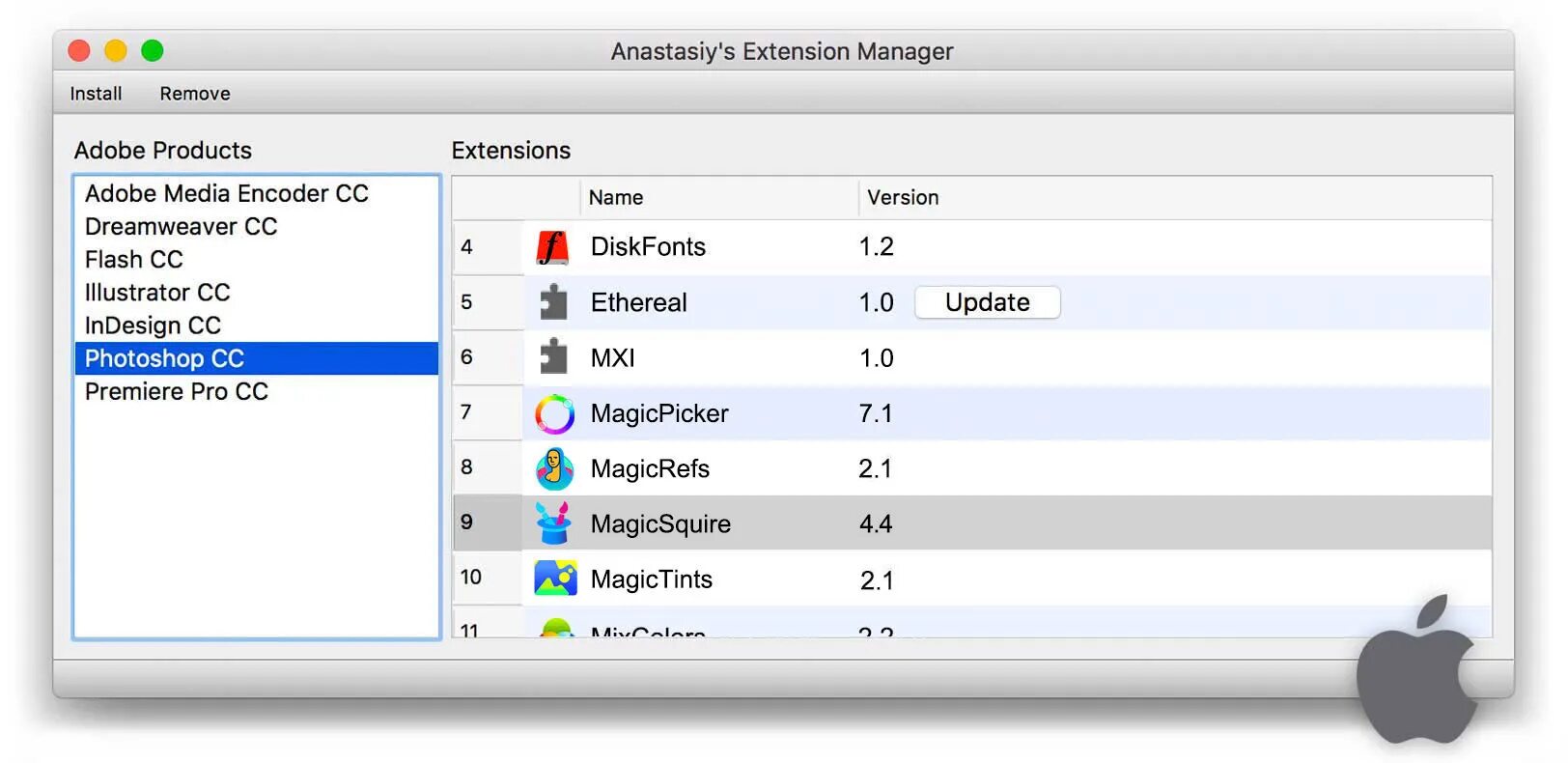Screen dimensions: 1568x763
Task: Click the DiskFonts red f icon
Action: pyautogui.click(x=552, y=247)
